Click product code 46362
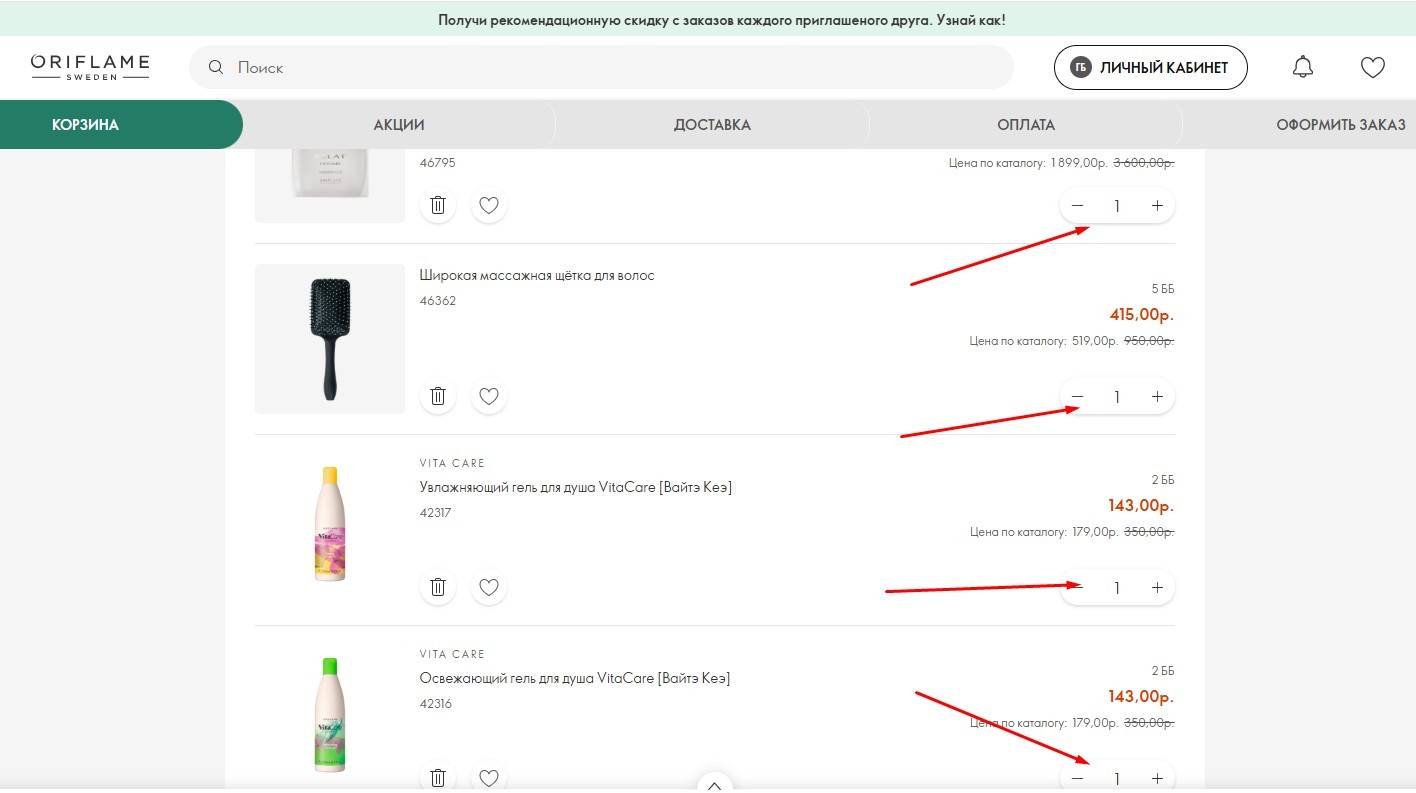Viewport: 1416px width, 793px height. pyautogui.click(x=438, y=301)
